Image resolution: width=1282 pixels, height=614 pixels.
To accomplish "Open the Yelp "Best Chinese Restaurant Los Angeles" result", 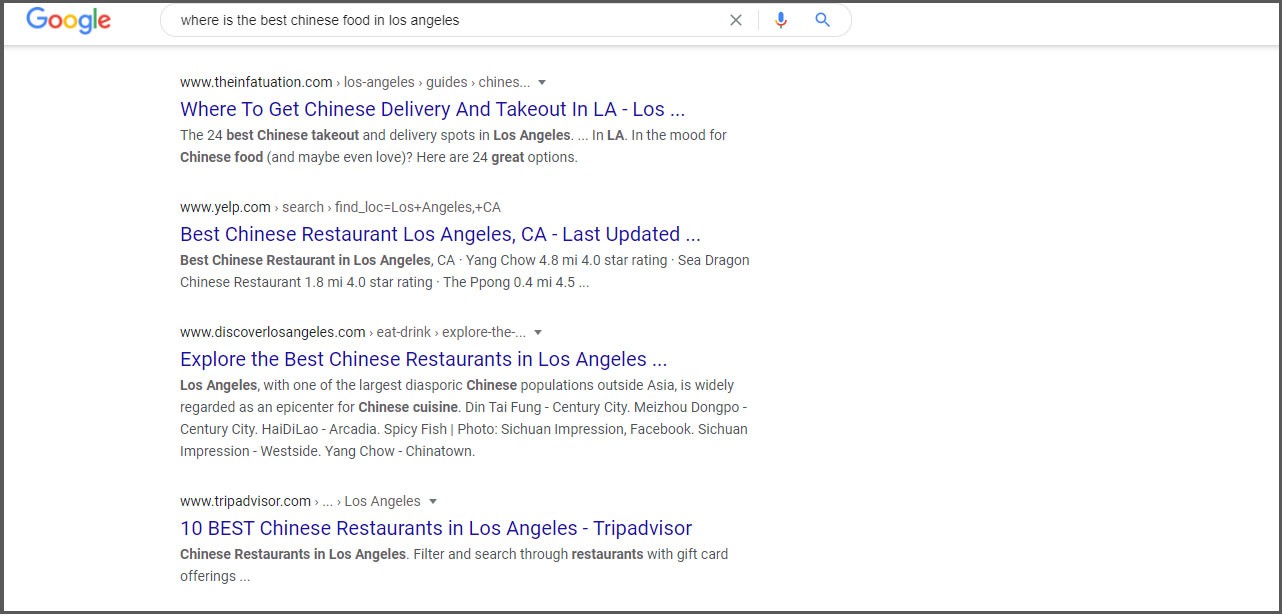I will (x=440, y=234).
